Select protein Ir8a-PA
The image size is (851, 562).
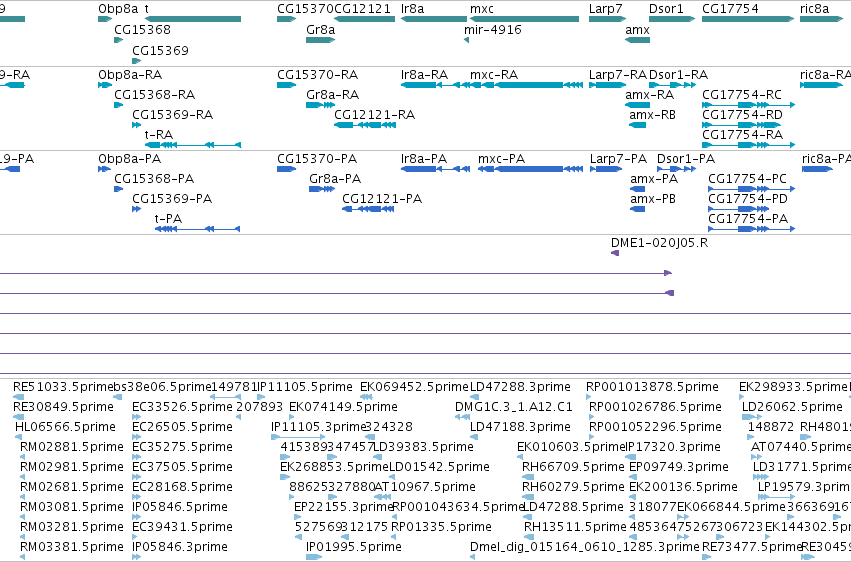(x=424, y=159)
